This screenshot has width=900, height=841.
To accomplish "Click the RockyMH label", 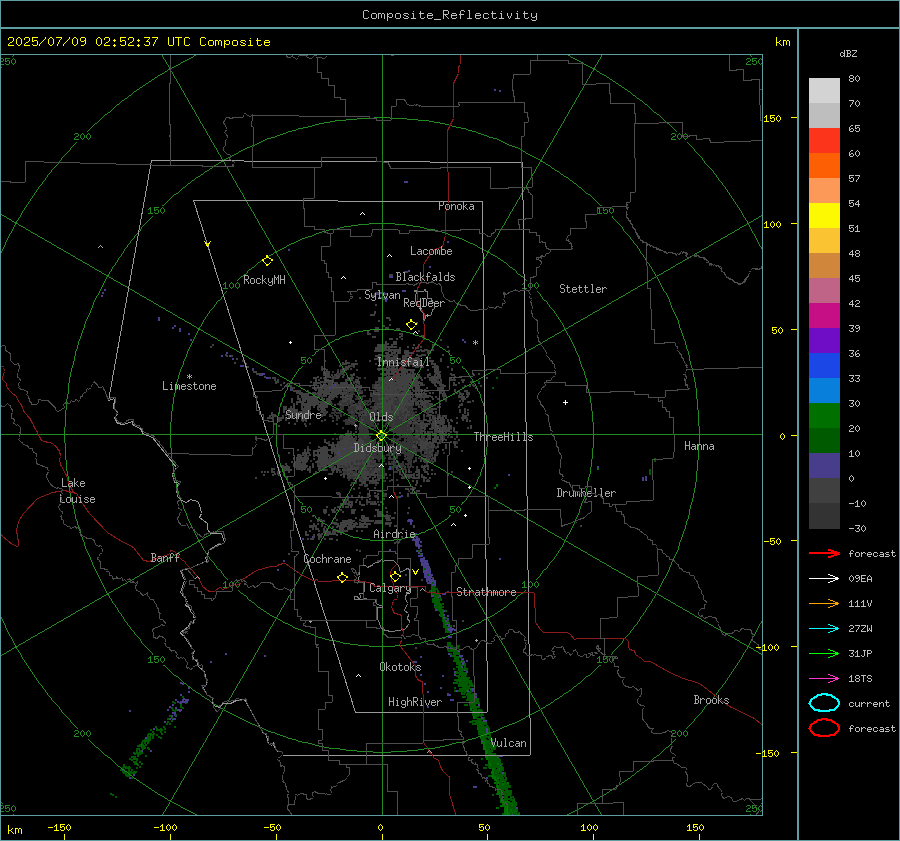I will tap(264, 280).
